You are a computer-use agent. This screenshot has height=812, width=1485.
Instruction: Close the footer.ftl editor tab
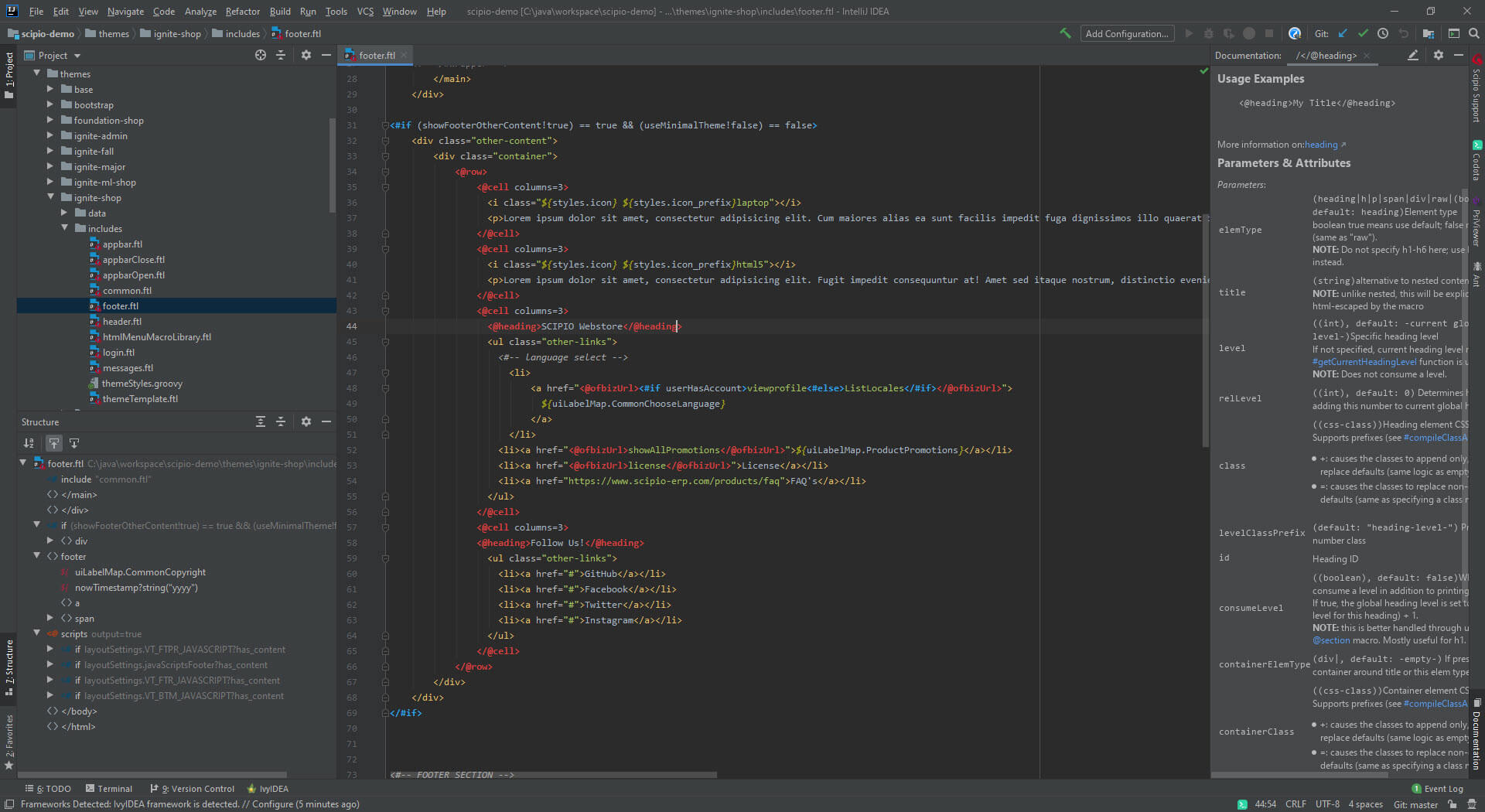click(404, 56)
